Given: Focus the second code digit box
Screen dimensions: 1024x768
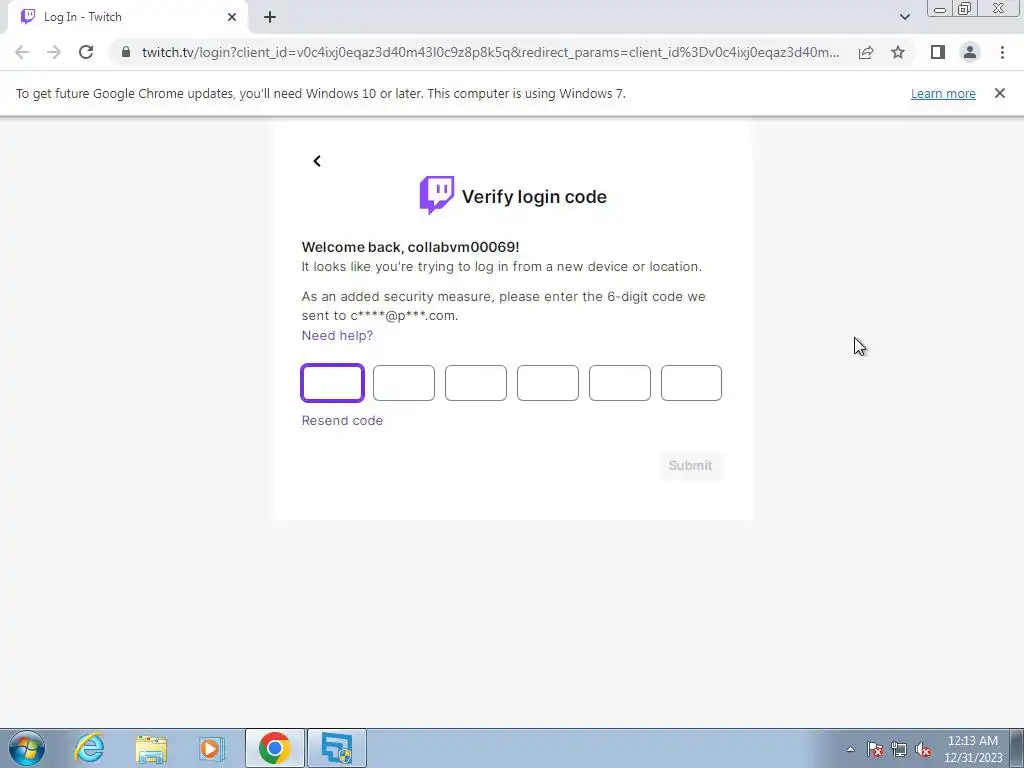Looking at the screenshot, I should point(404,383).
